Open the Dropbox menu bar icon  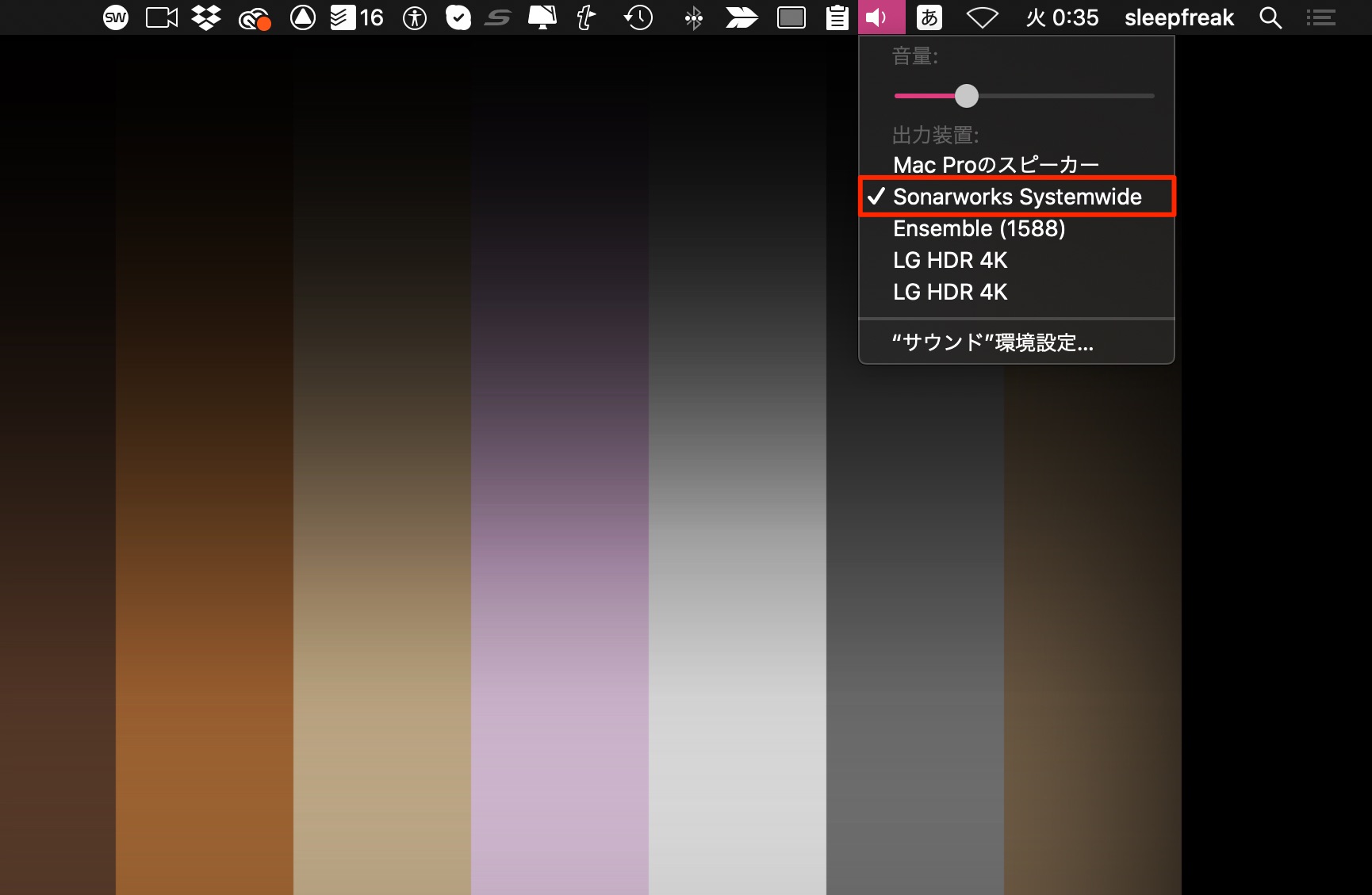tap(206, 17)
